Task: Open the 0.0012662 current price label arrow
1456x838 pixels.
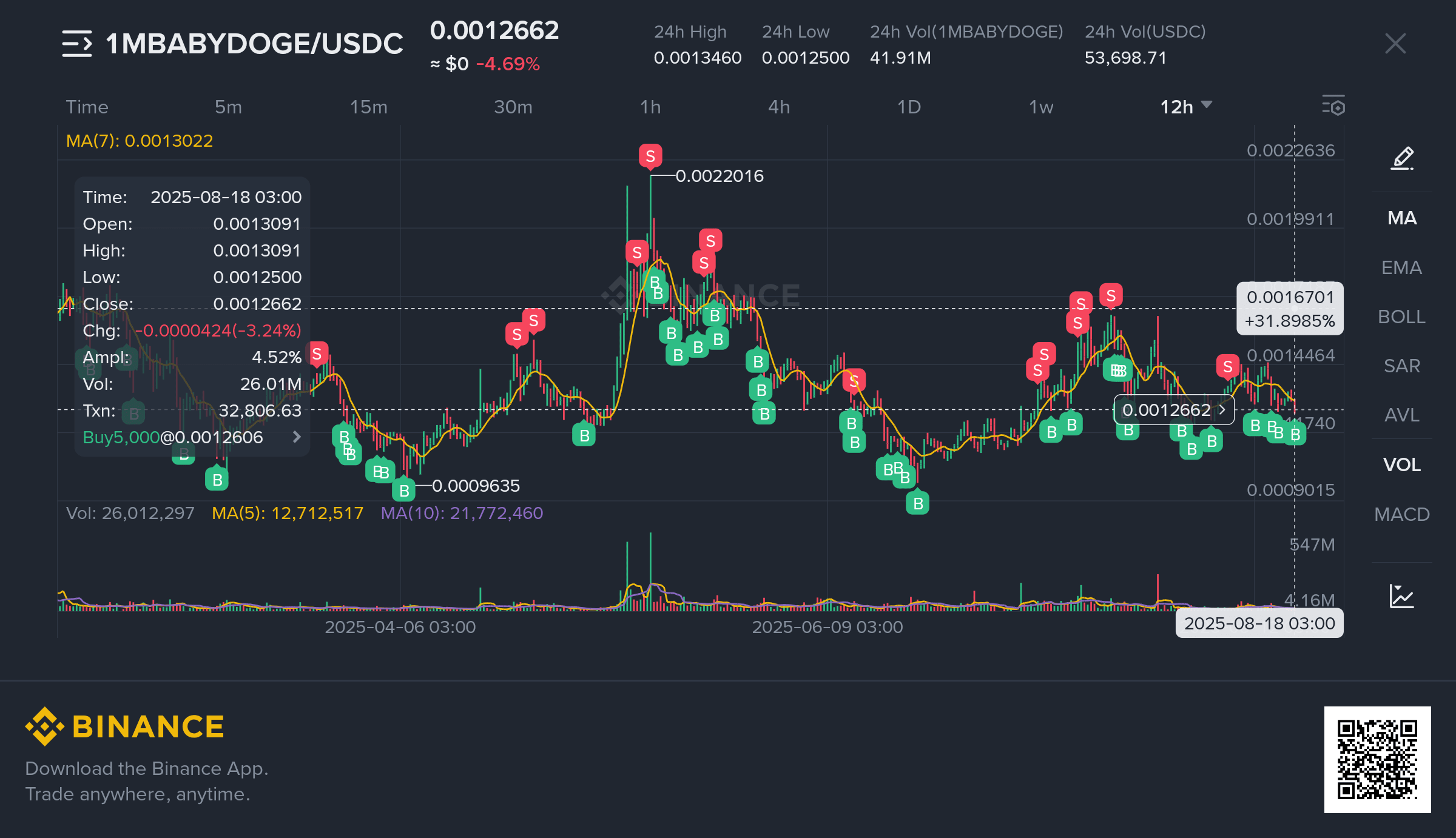Action: click(x=1222, y=410)
